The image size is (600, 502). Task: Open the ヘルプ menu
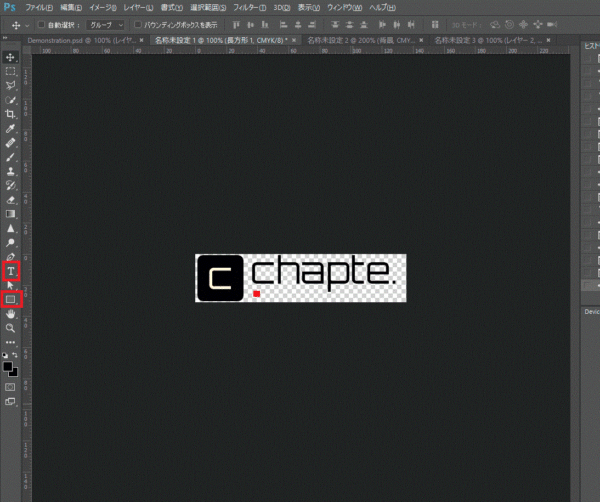[x=382, y=8]
